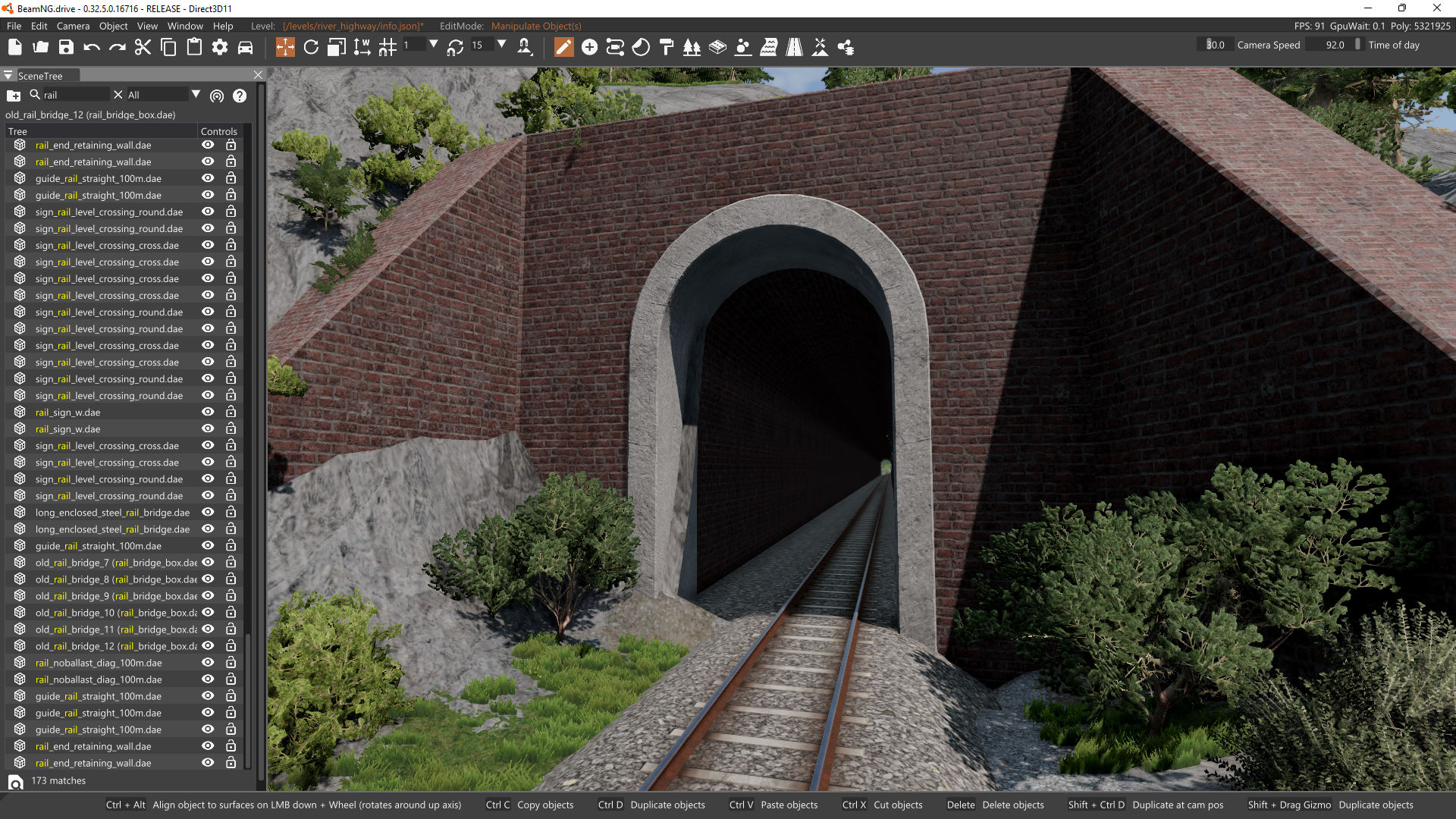The image size is (1456, 819).
Task: Expand the SceneTree filter type dropdown
Action: coord(196,95)
